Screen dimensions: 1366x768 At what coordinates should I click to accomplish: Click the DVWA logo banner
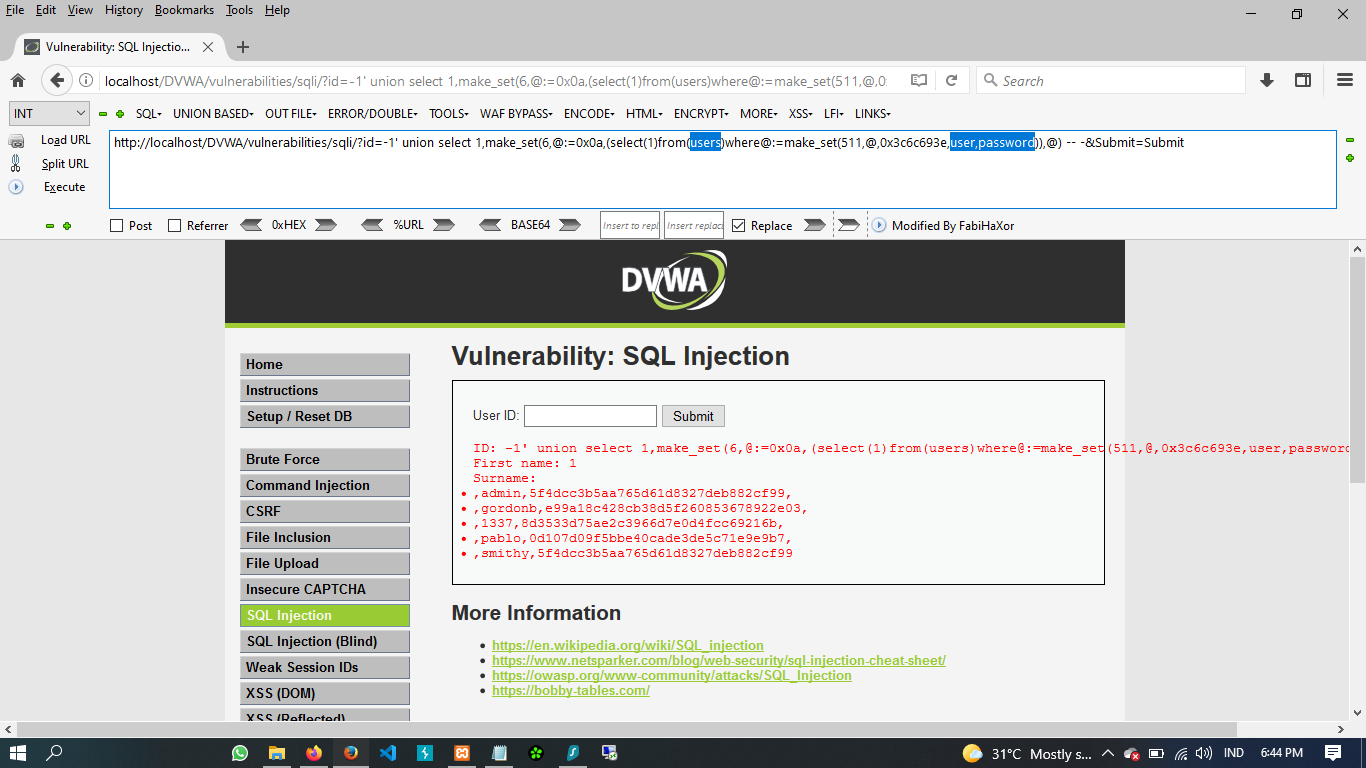pos(675,280)
